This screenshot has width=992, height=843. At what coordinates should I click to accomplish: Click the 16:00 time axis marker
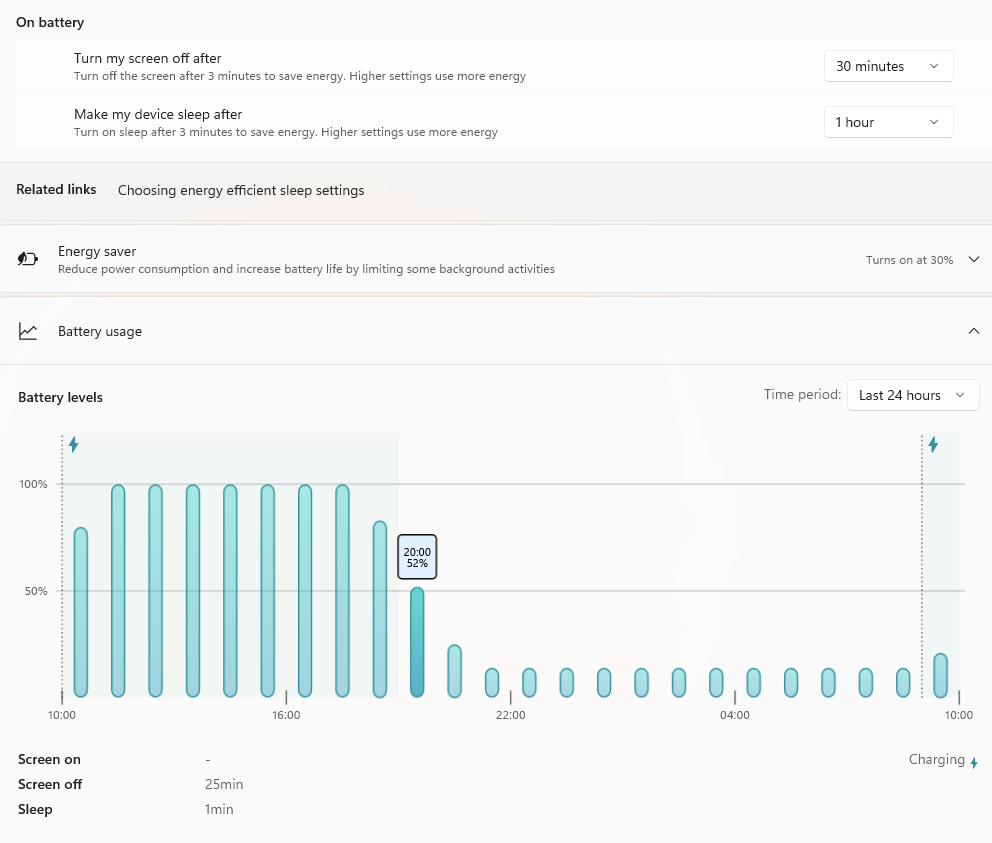(286, 715)
